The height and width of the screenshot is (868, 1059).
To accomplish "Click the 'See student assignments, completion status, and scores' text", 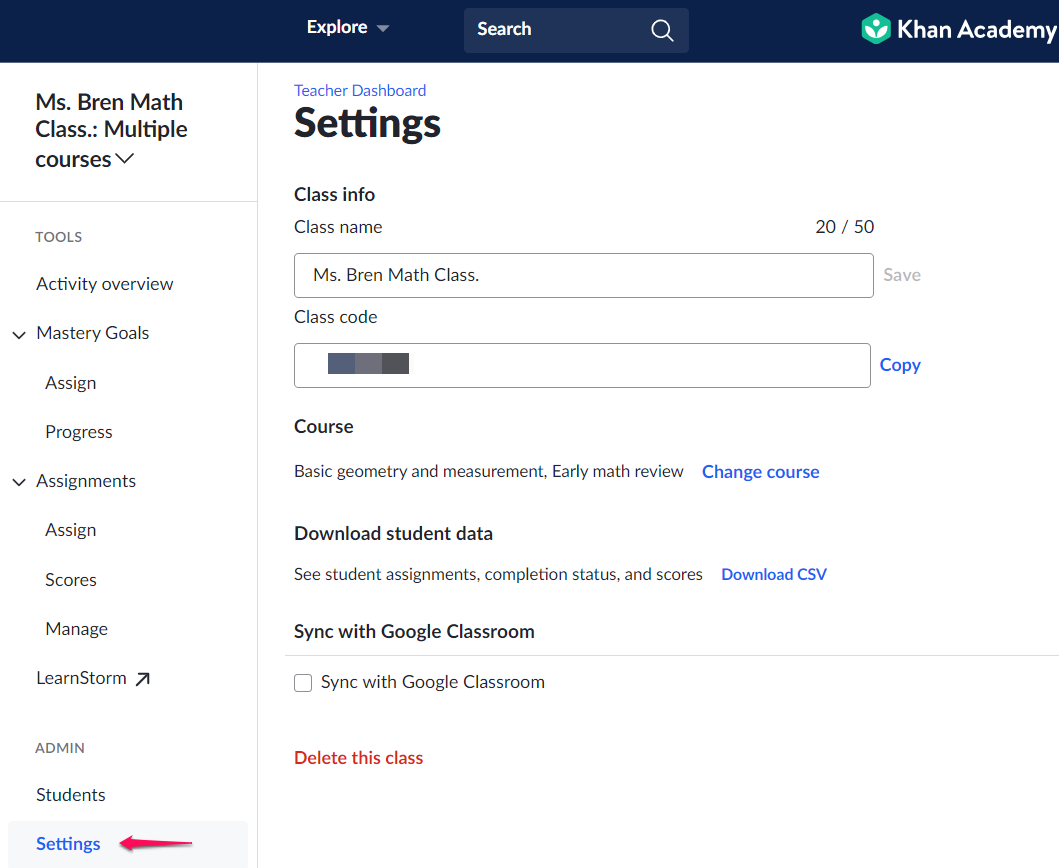I will coord(498,574).
